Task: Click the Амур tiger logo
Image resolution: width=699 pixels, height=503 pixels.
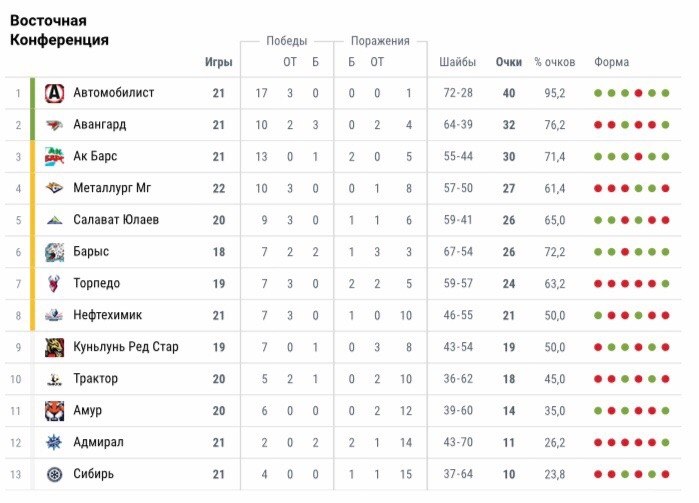Action: point(54,410)
